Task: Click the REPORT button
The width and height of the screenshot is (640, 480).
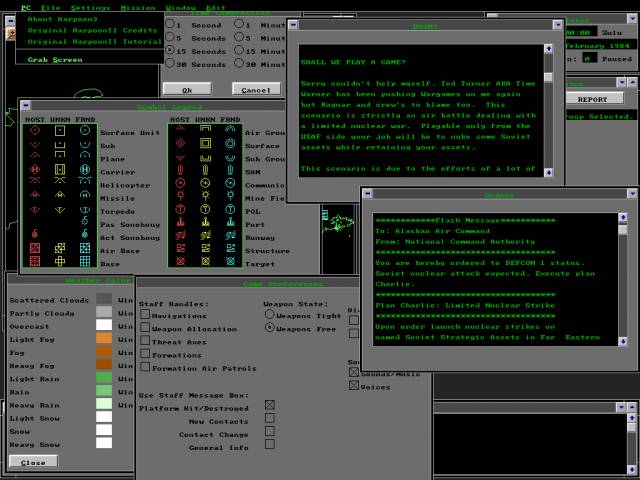Action: click(593, 99)
